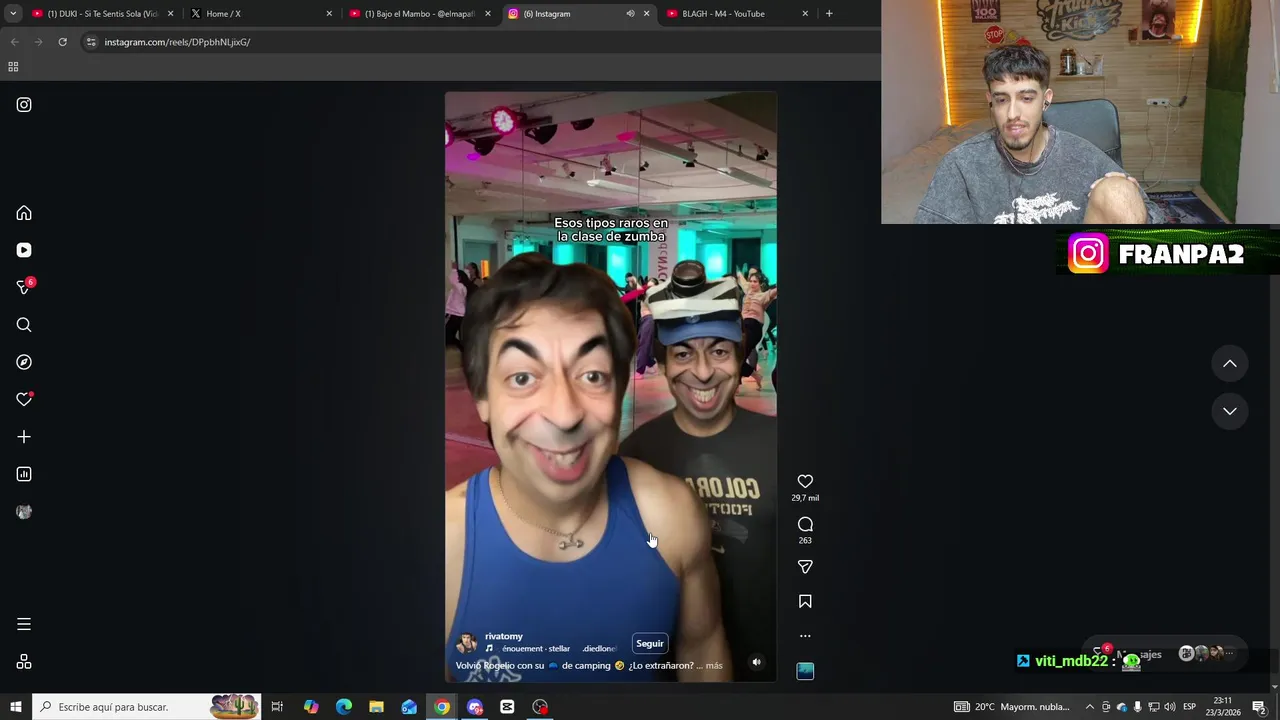
Task: Expand caption with "más"
Action: pyautogui.click(x=714, y=666)
